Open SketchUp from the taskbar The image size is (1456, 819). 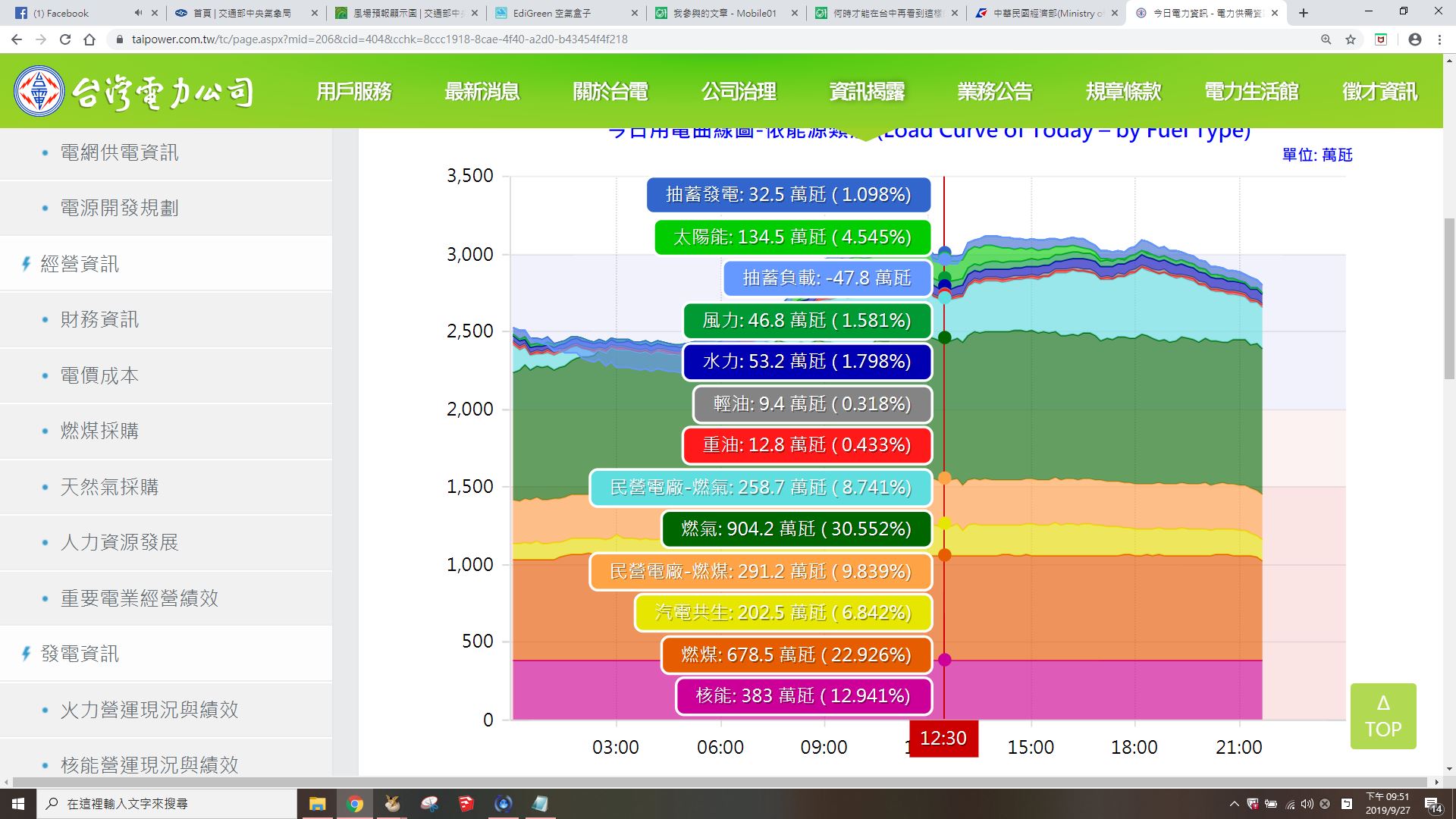point(466,804)
